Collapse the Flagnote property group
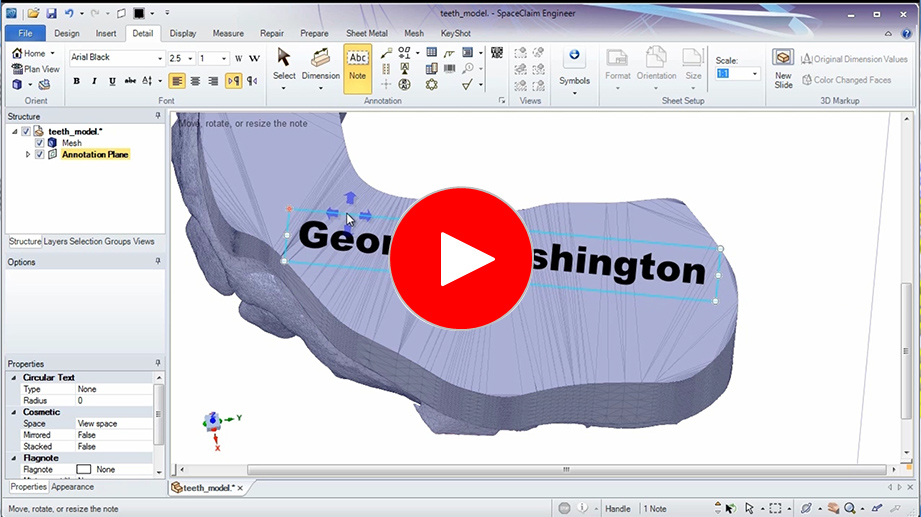 point(14,458)
